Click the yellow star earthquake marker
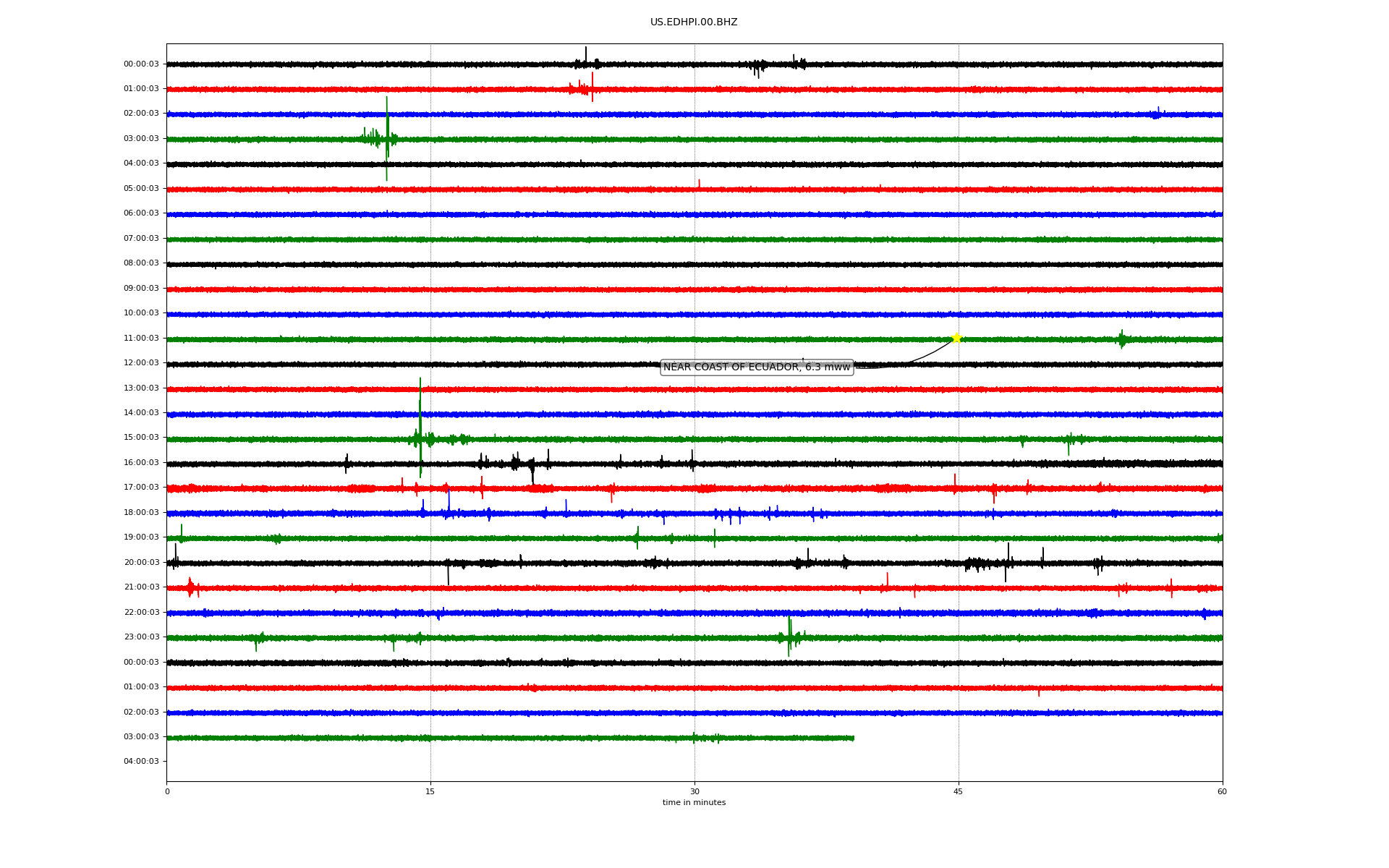 pos(956,338)
